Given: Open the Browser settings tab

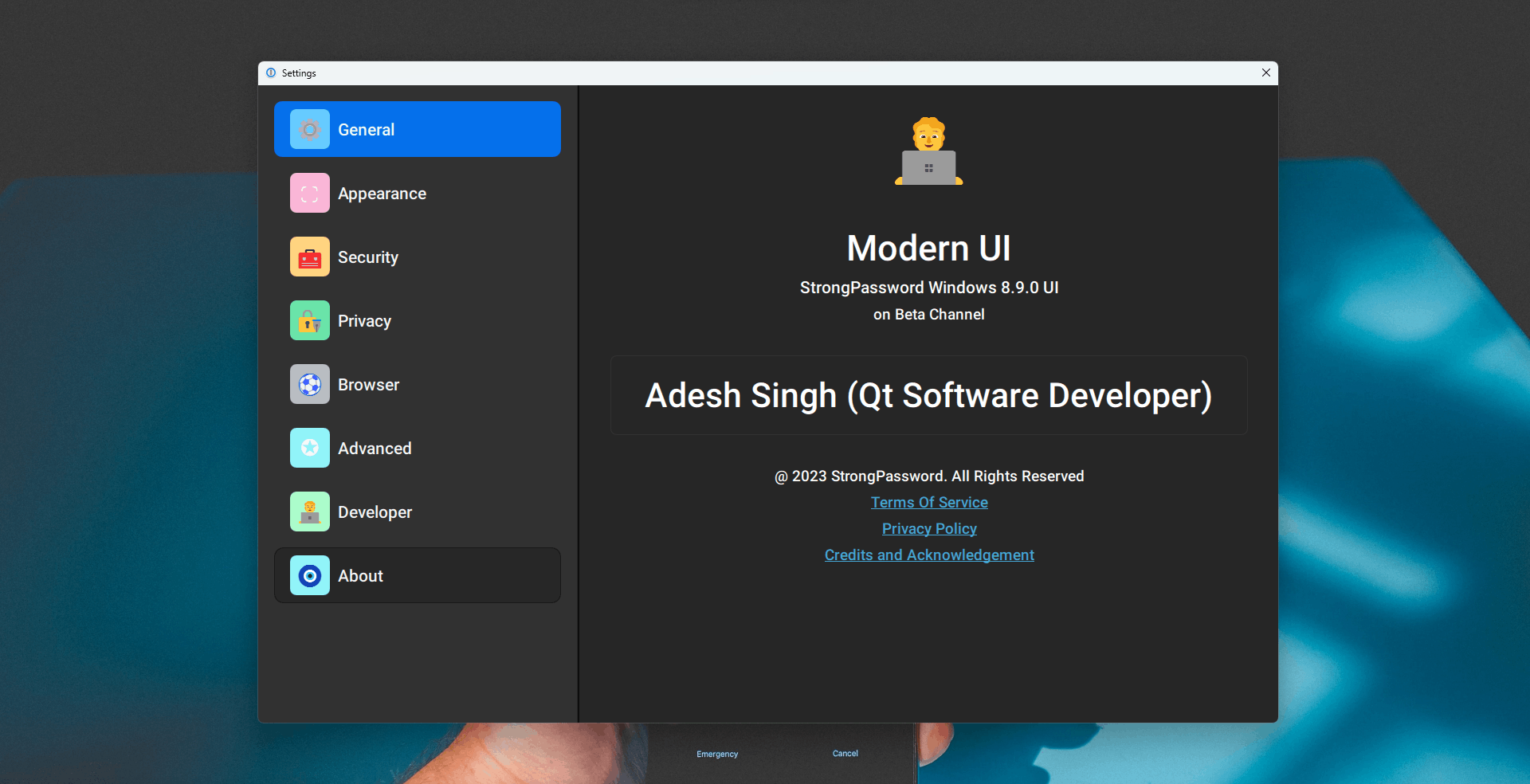Looking at the screenshot, I should point(418,384).
